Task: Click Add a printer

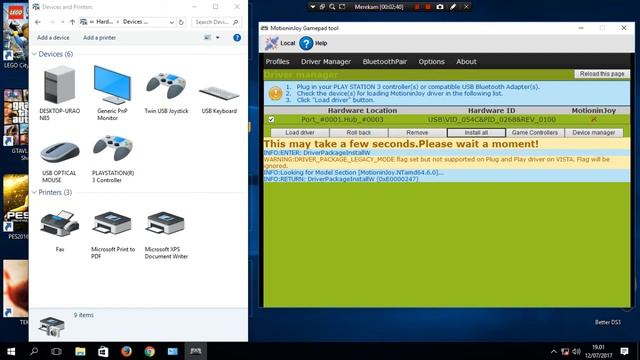Action: pyautogui.click(x=100, y=38)
